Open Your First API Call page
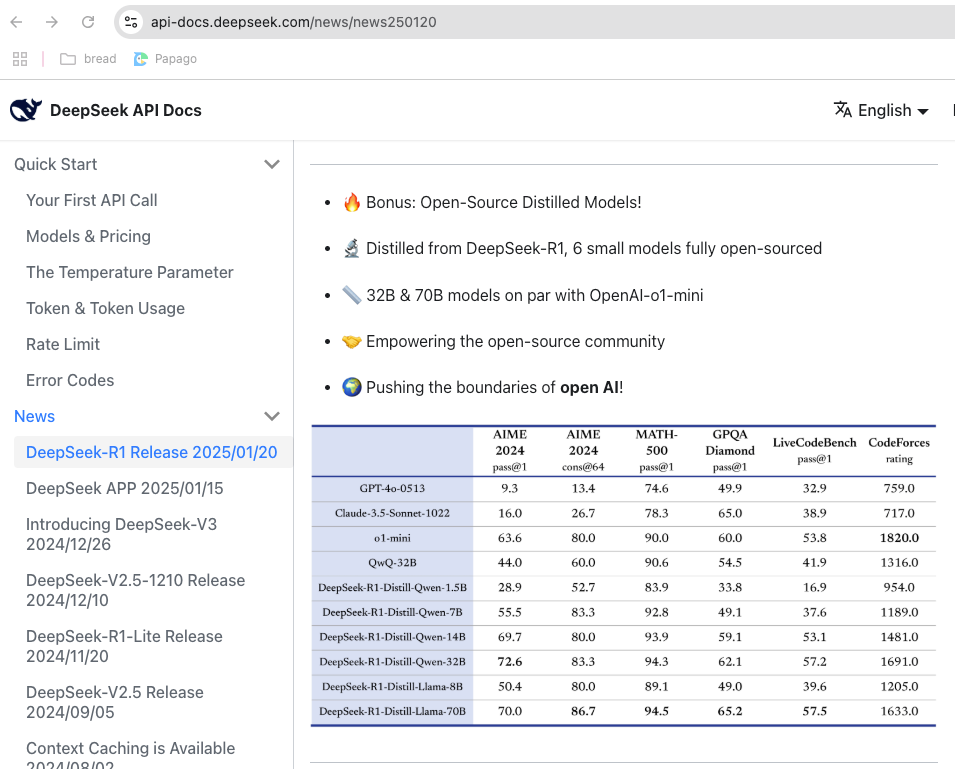 (x=91, y=200)
